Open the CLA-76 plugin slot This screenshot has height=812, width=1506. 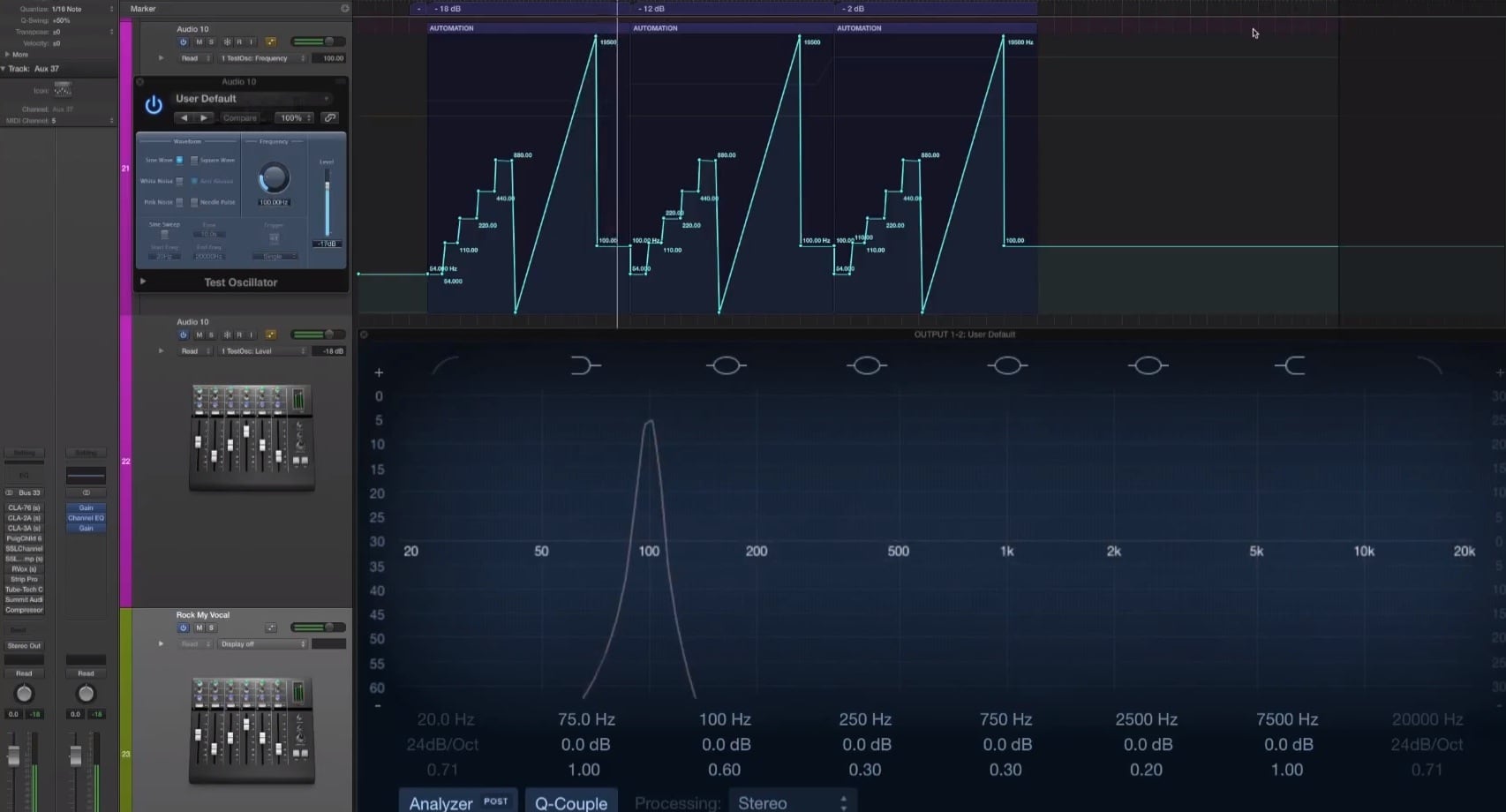pyautogui.click(x=24, y=507)
